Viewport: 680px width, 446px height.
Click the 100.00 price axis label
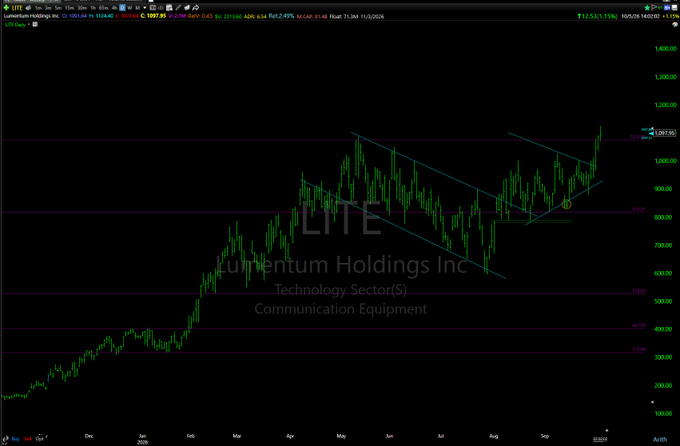point(665,413)
